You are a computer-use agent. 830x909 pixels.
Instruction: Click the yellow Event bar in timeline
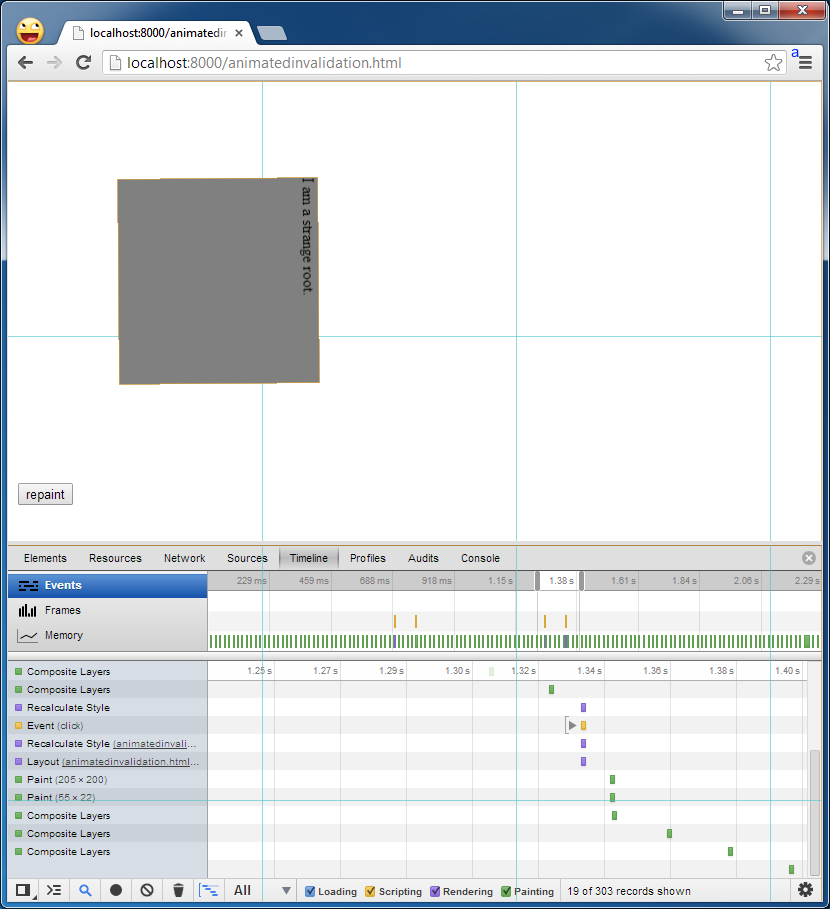click(584, 725)
